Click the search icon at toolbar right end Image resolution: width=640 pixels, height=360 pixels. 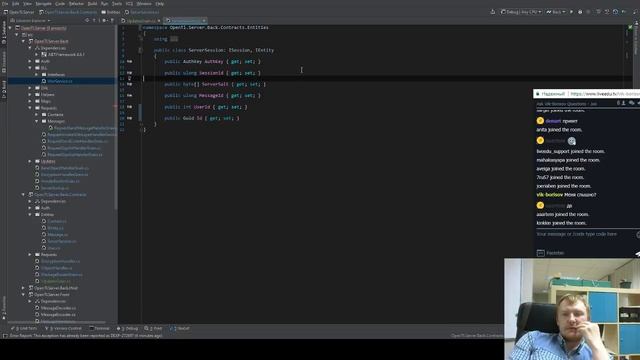coord(635,12)
